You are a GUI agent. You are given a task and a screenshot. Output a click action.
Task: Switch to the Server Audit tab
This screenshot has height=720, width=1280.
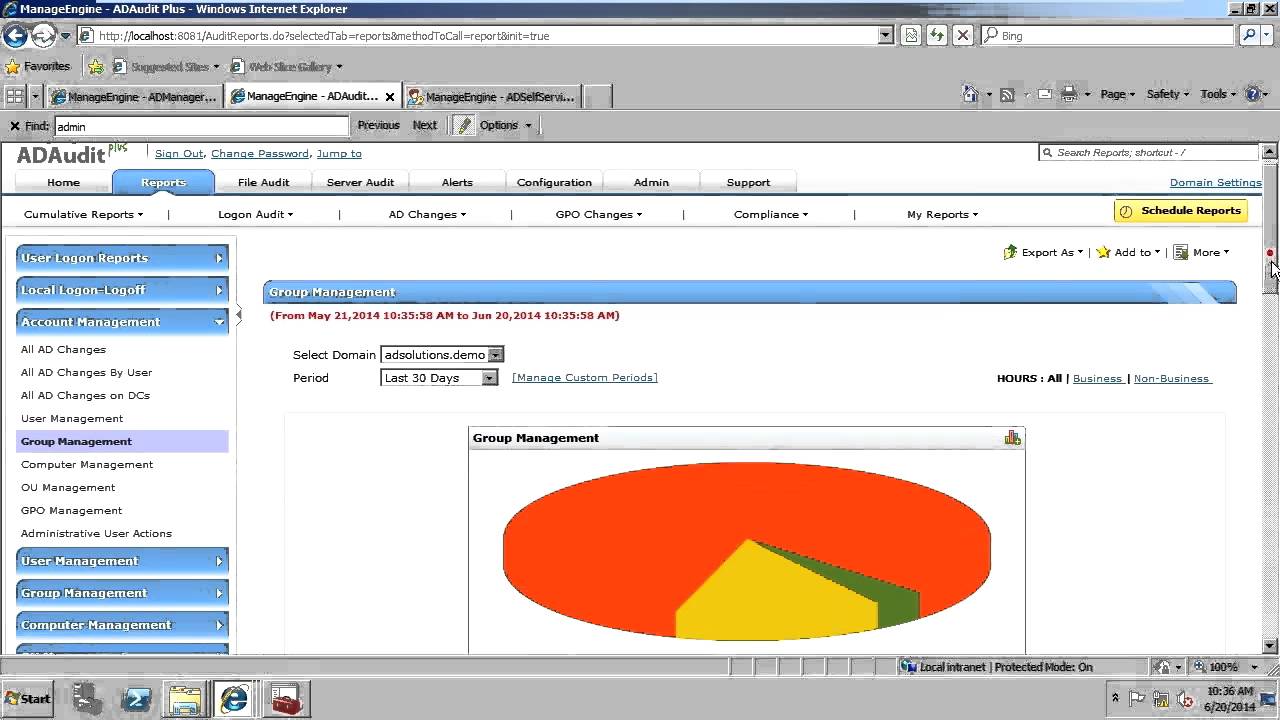[x=360, y=182]
